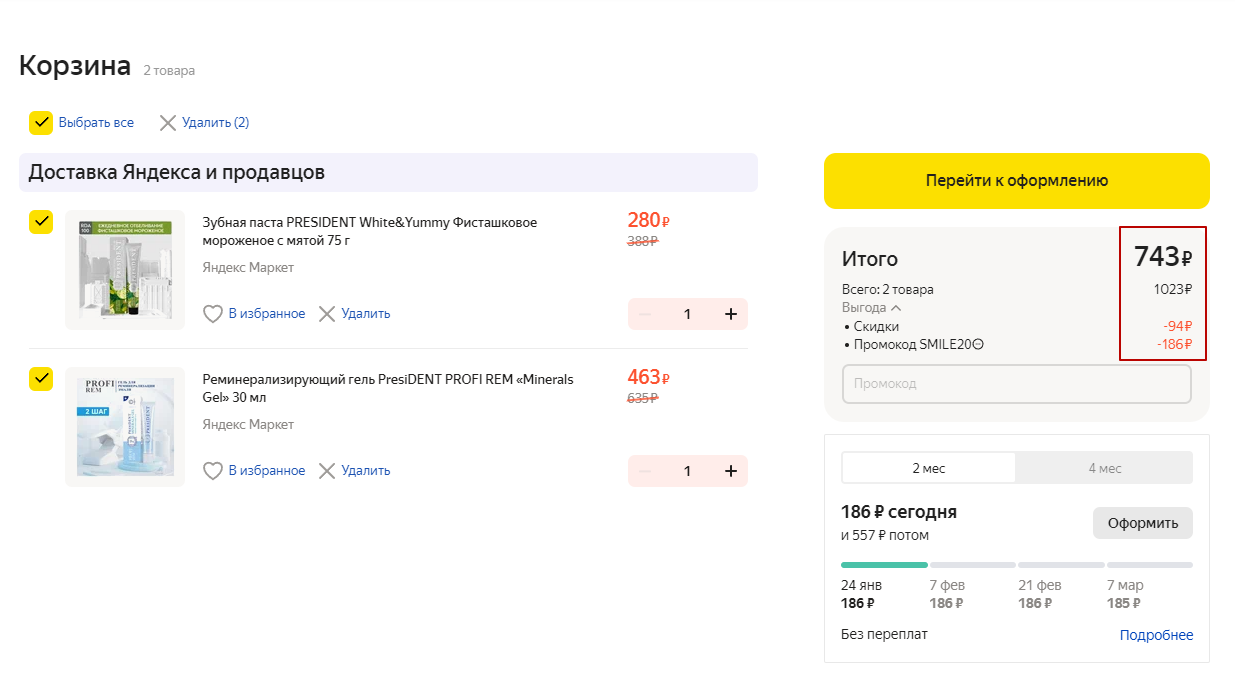Click X delete icon for remineralizing gel

coord(327,471)
